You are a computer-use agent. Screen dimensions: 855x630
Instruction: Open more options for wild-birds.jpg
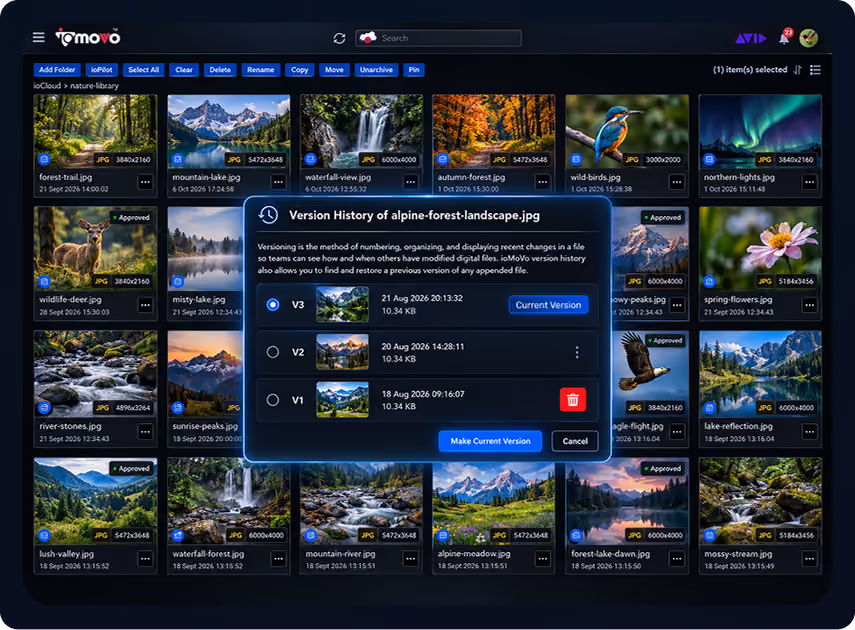[x=677, y=182]
